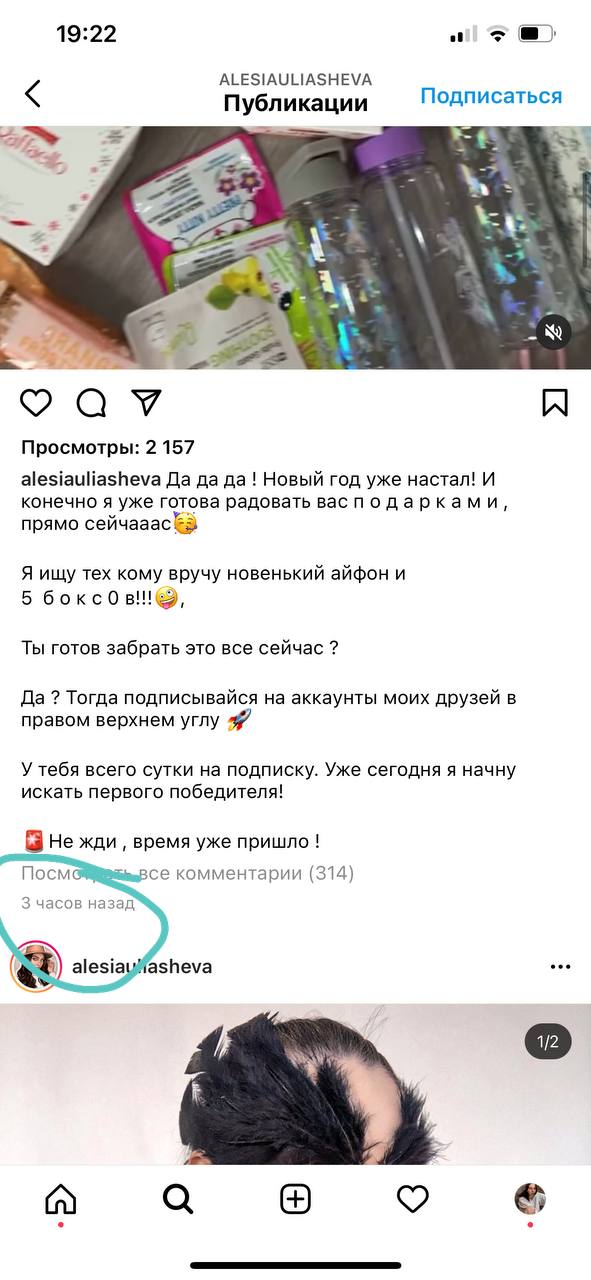Tap the 1/2 carousel indicator
Viewport: 591px width, 1280px height.
tap(548, 1042)
